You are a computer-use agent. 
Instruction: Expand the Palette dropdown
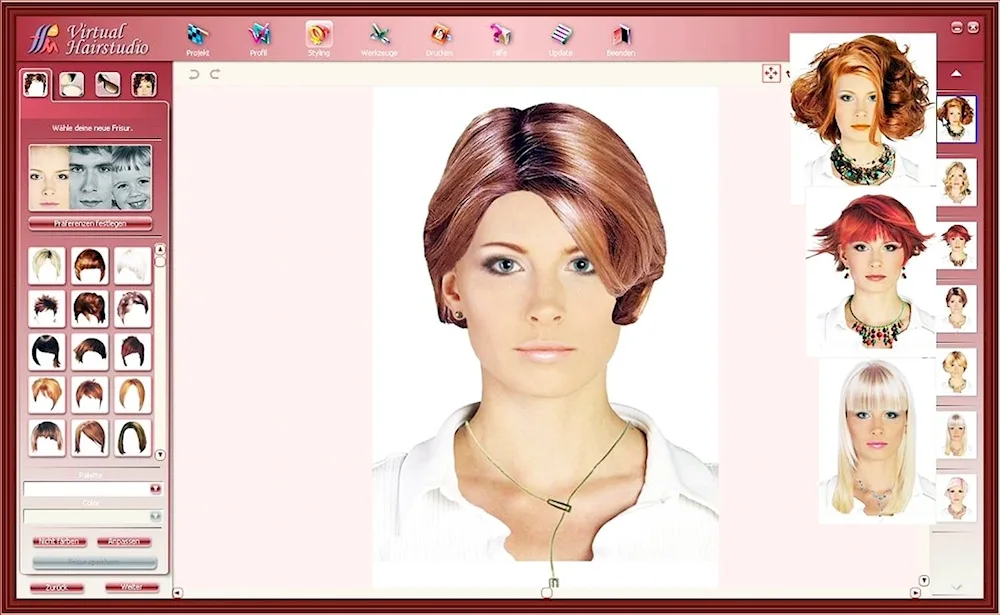pyautogui.click(x=155, y=489)
